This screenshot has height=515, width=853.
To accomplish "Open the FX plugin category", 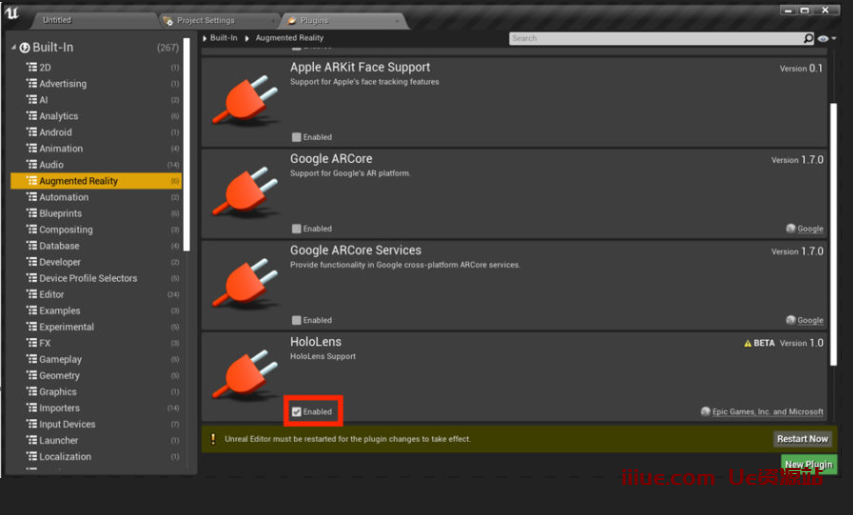I will pyautogui.click(x=45, y=343).
